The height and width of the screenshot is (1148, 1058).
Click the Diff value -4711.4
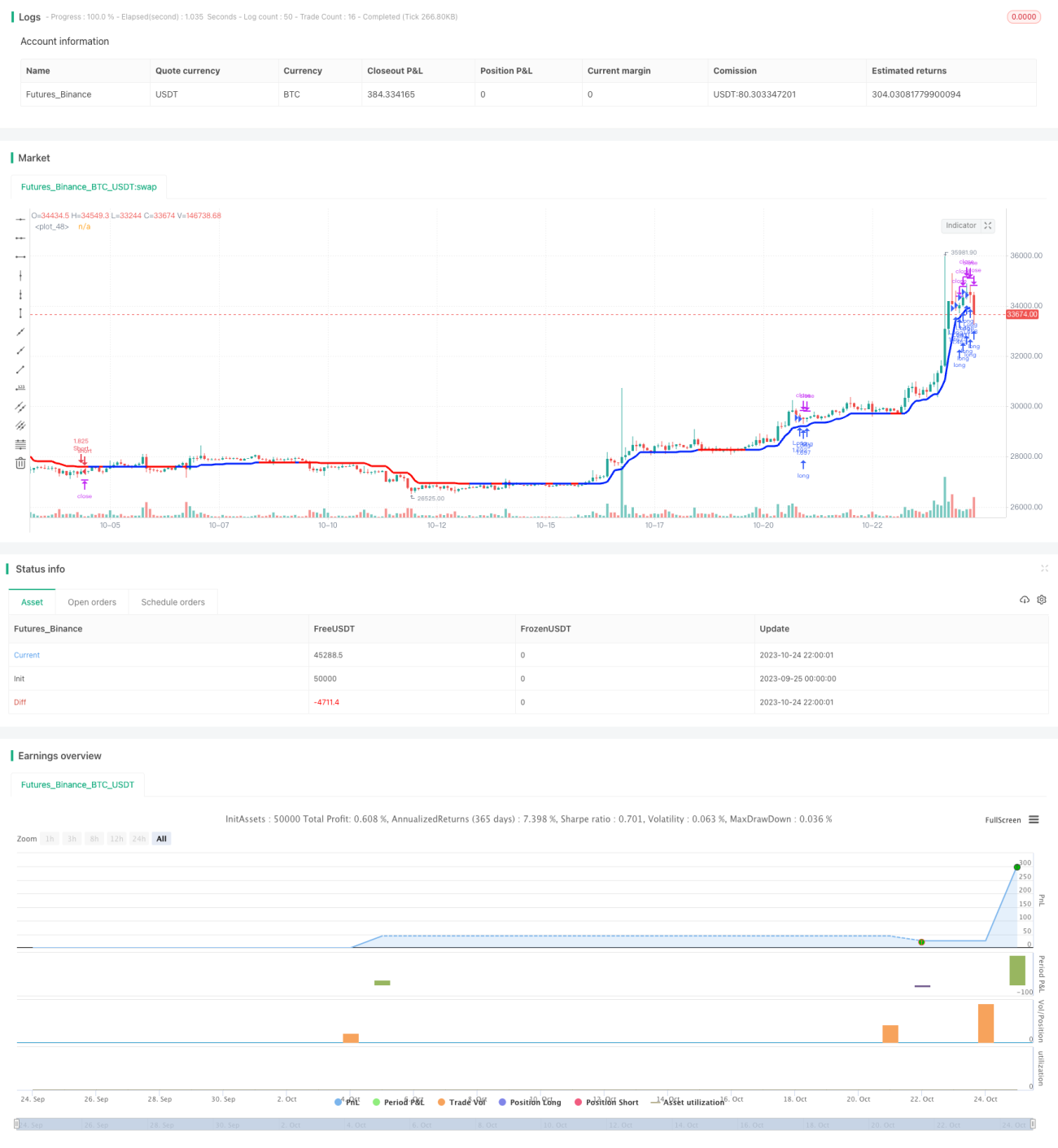[x=326, y=702]
